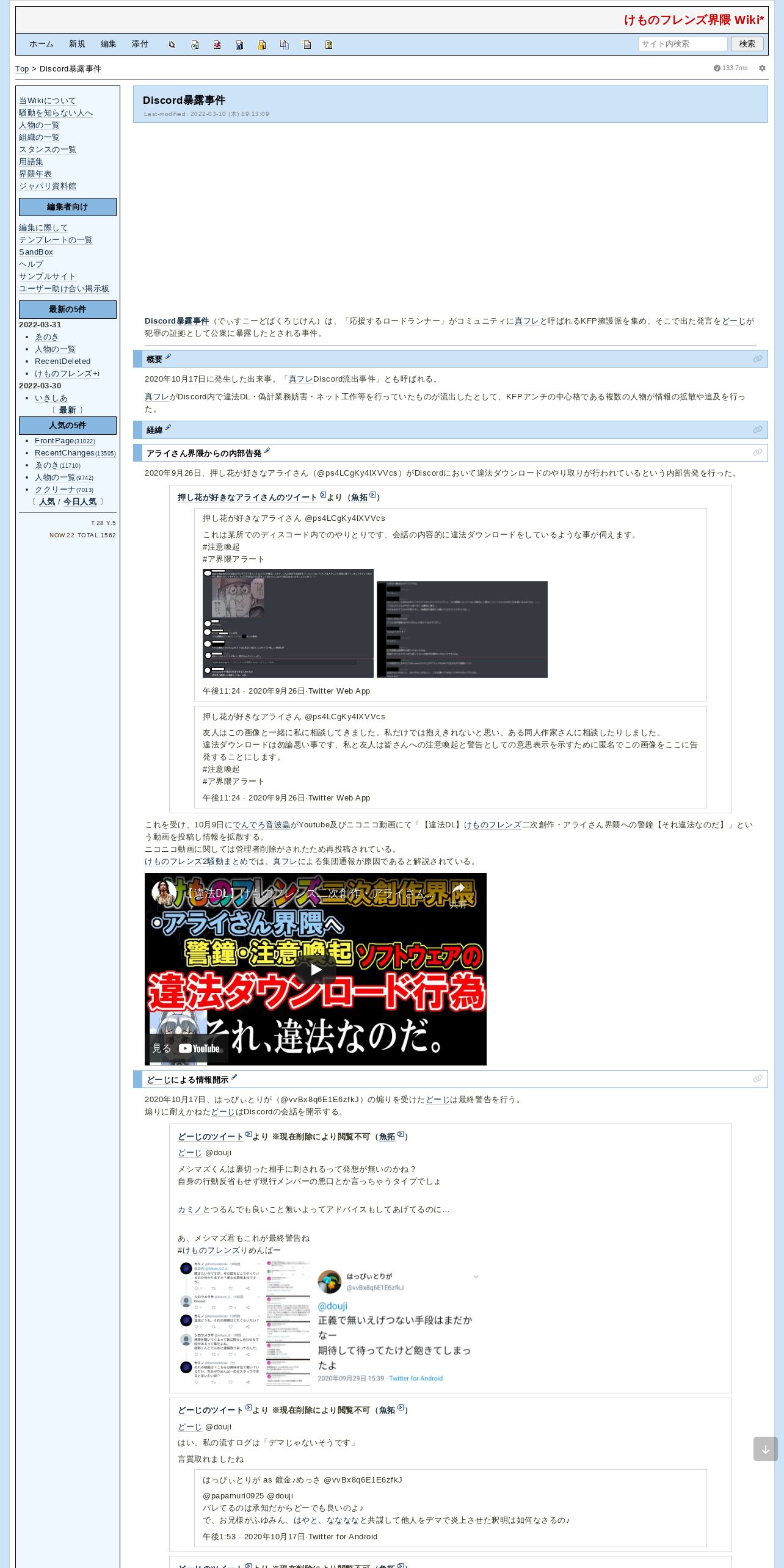Open SandBox sidebar link
This screenshot has width=784, height=1568.
click(36, 252)
